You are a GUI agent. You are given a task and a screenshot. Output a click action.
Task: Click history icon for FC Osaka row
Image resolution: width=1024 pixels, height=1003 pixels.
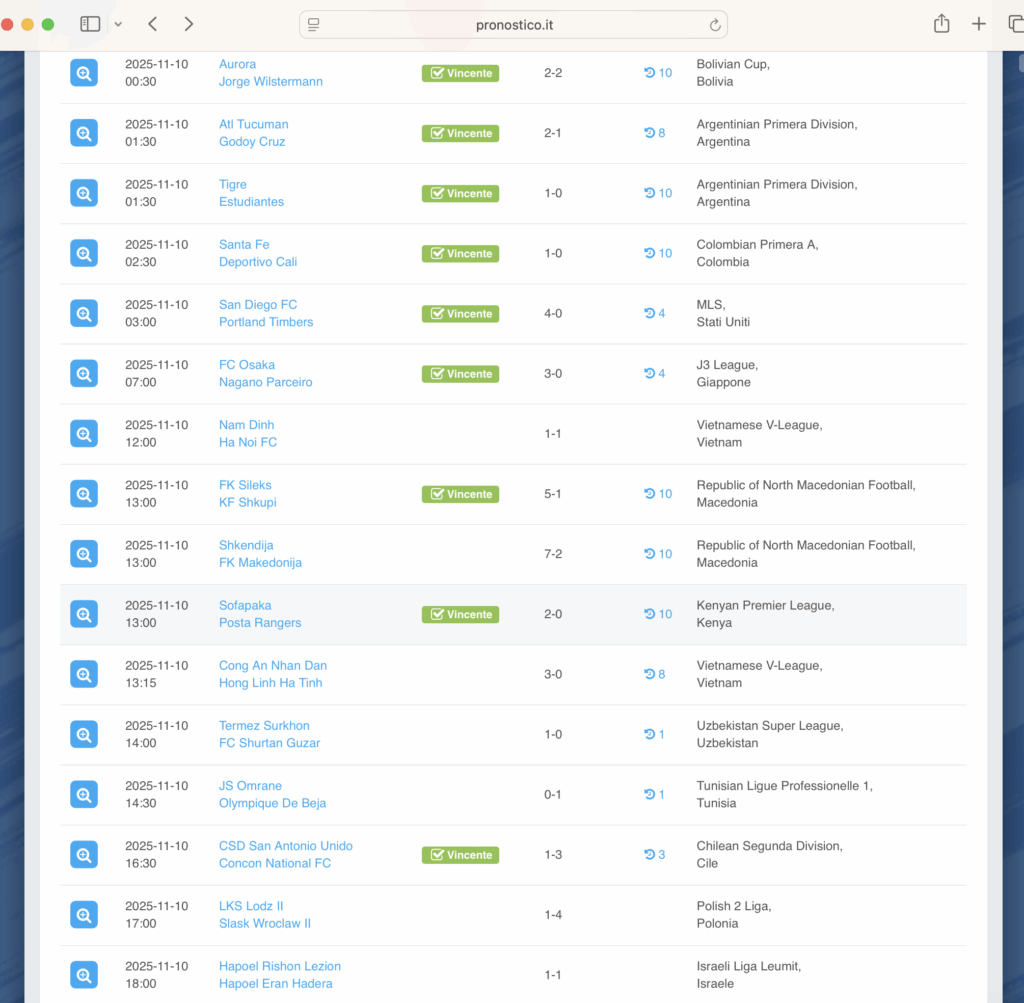click(655, 374)
